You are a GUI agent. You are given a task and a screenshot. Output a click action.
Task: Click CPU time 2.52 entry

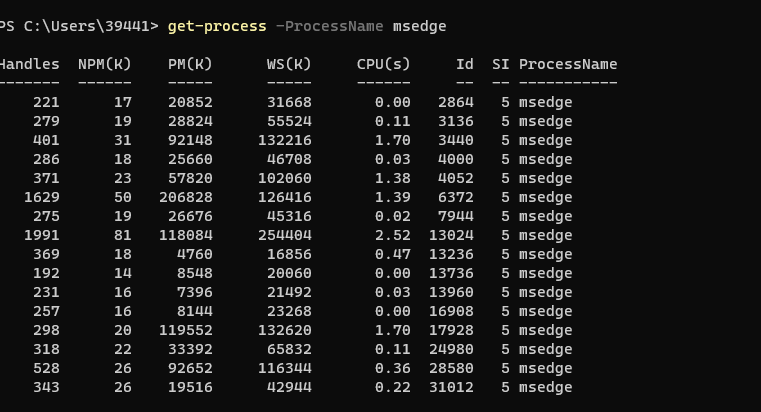click(x=393, y=235)
